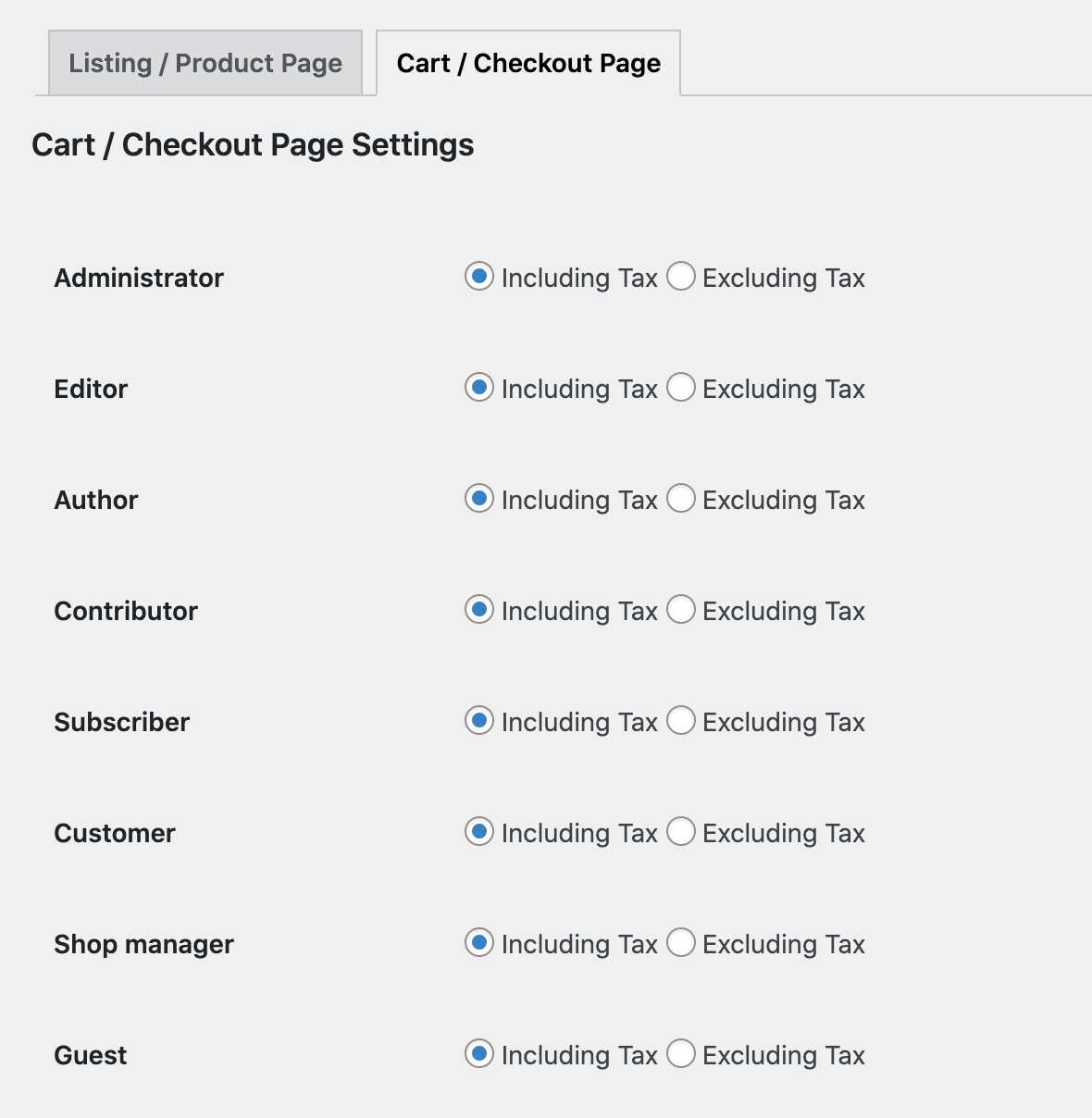The width and height of the screenshot is (1092, 1118).
Task: Select Including Tax for Author
Action: point(478,500)
